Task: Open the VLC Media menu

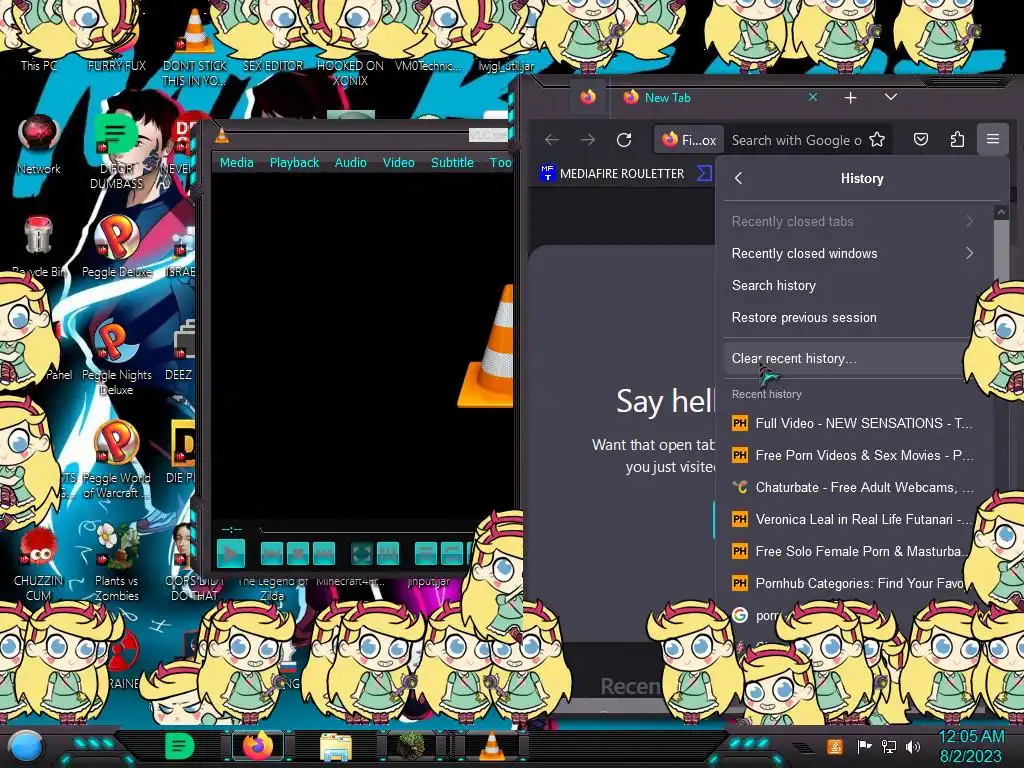Action: (x=236, y=163)
